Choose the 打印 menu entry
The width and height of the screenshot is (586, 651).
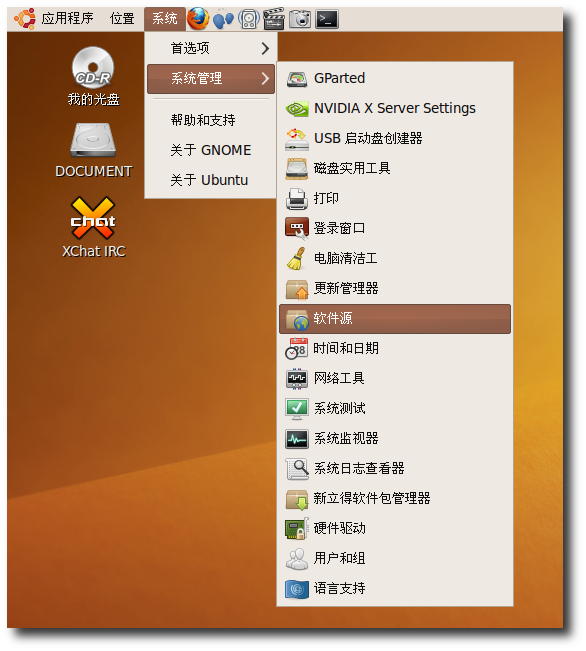tap(395, 198)
